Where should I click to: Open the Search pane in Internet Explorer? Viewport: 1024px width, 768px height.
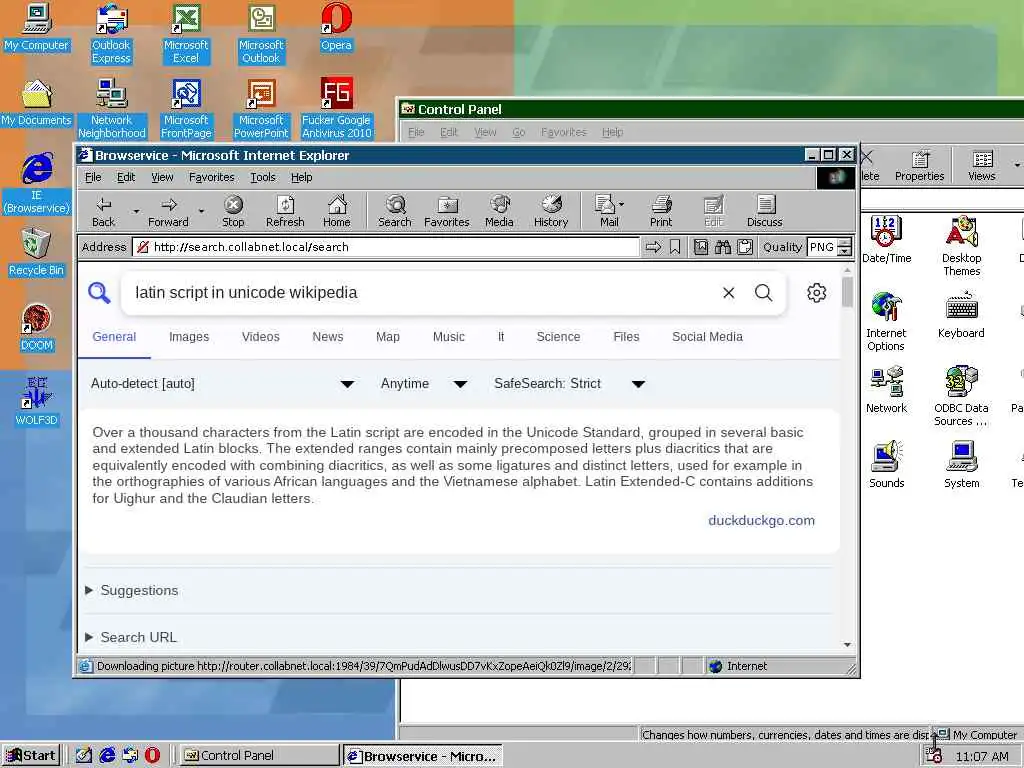(395, 212)
